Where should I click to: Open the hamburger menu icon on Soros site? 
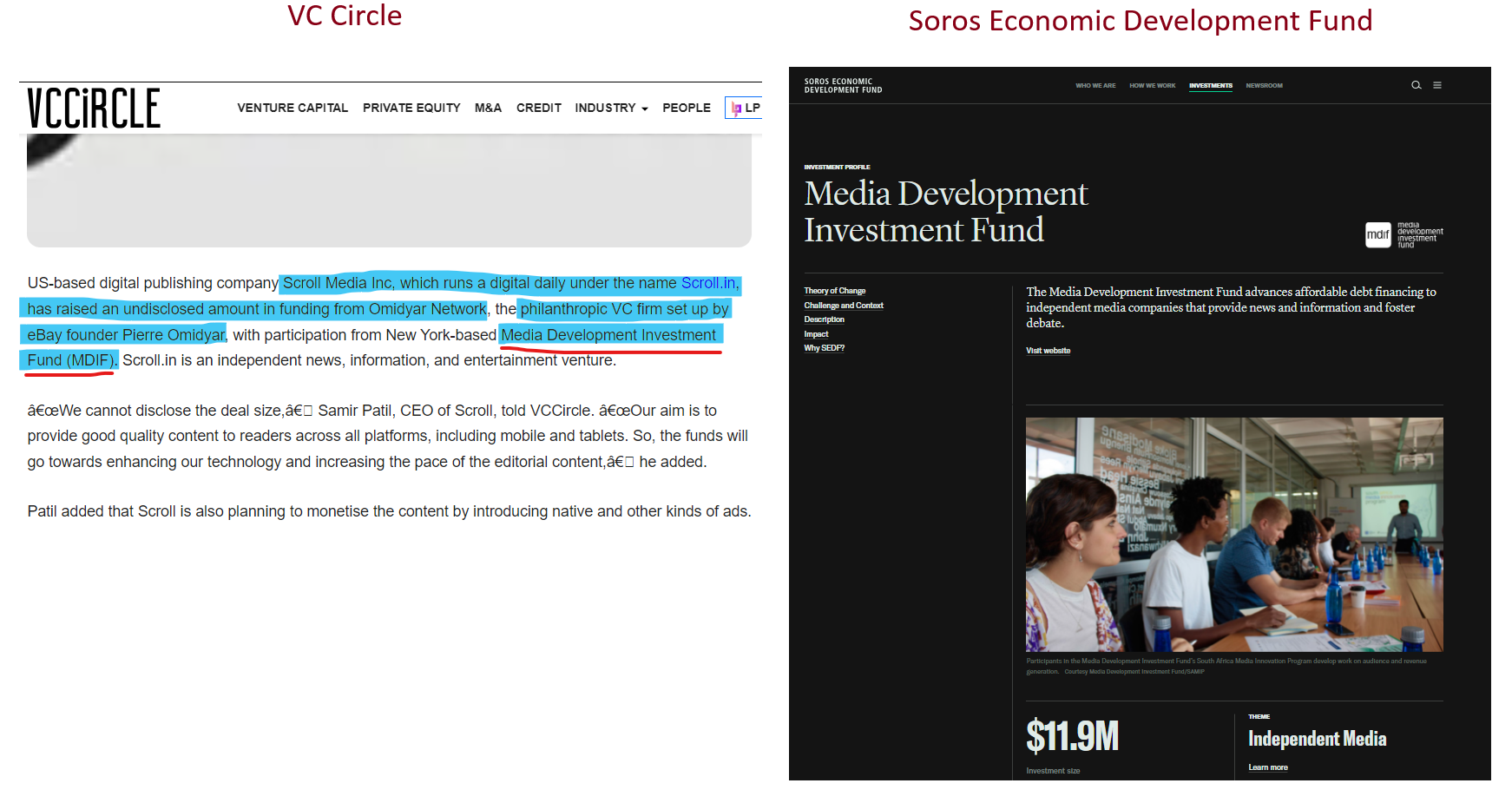point(1437,85)
